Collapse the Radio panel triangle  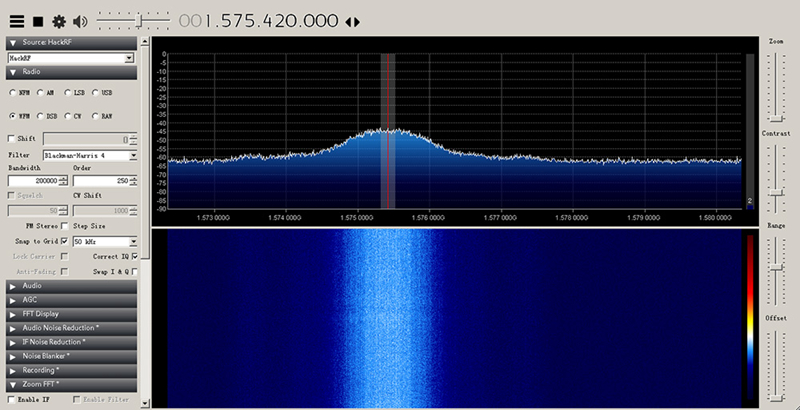pyautogui.click(x=13, y=72)
